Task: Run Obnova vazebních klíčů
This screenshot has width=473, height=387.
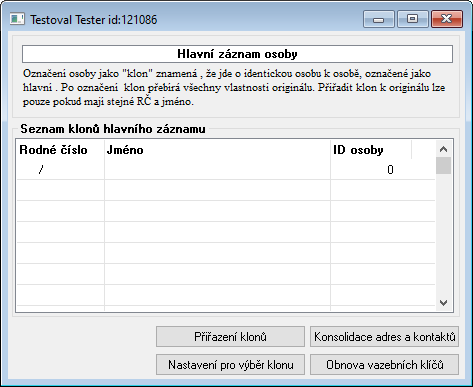Action: click(x=384, y=365)
